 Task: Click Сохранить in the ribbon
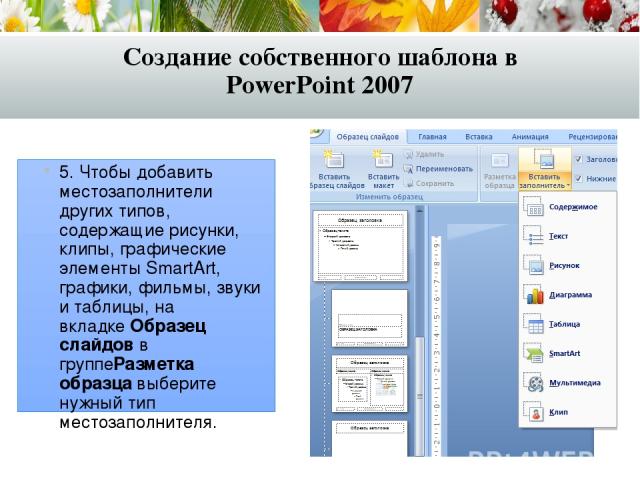429,183
